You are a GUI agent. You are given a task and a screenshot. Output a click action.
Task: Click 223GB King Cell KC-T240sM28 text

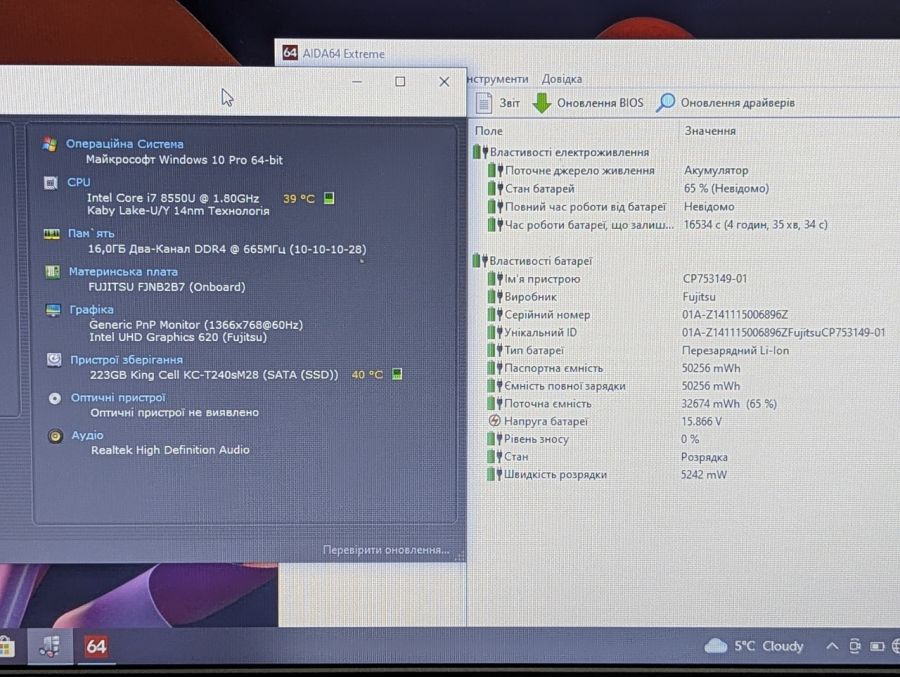click(x=214, y=374)
